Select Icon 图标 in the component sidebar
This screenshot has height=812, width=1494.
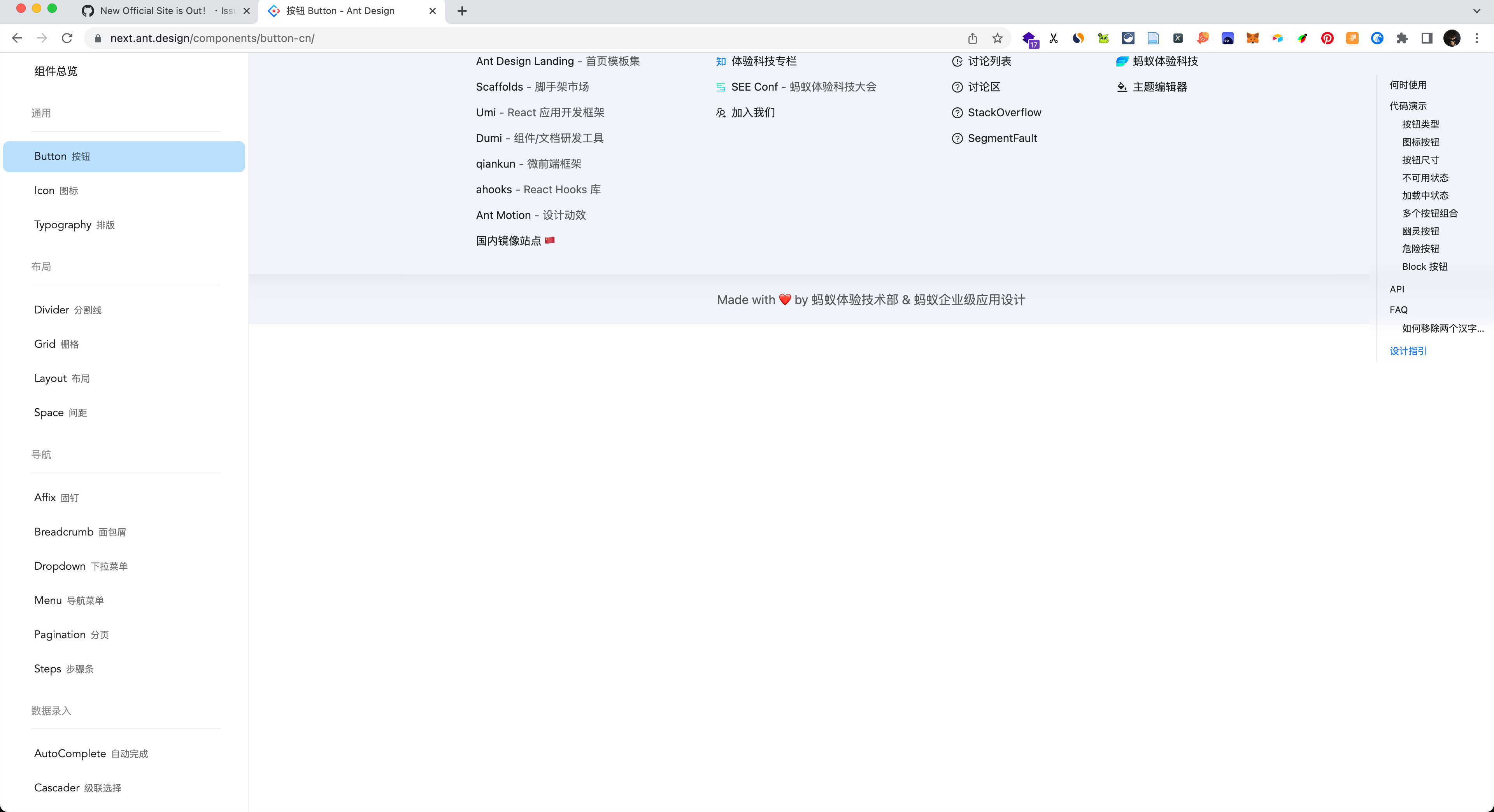click(x=56, y=190)
